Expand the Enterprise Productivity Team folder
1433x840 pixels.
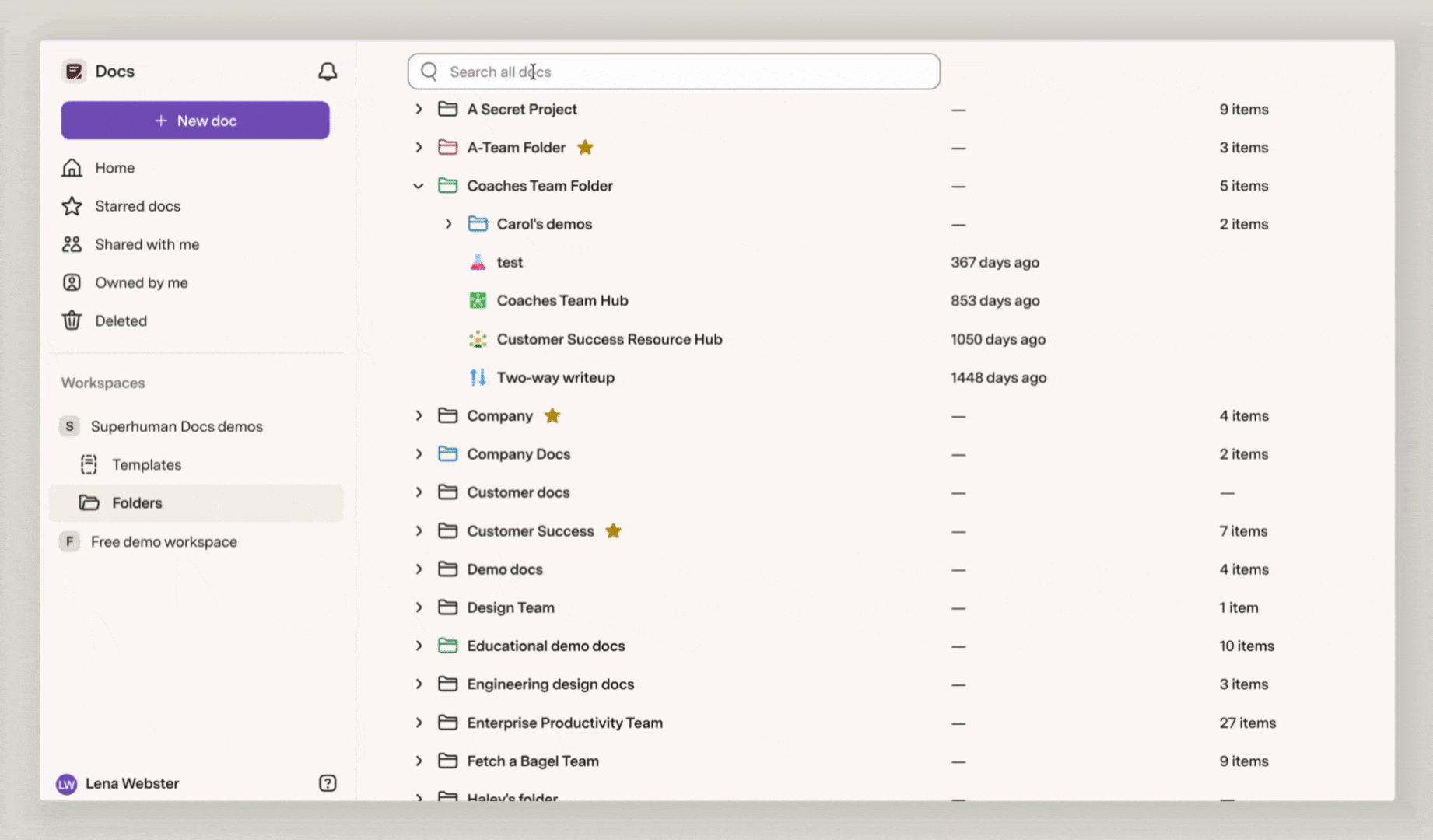pos(419,723)
